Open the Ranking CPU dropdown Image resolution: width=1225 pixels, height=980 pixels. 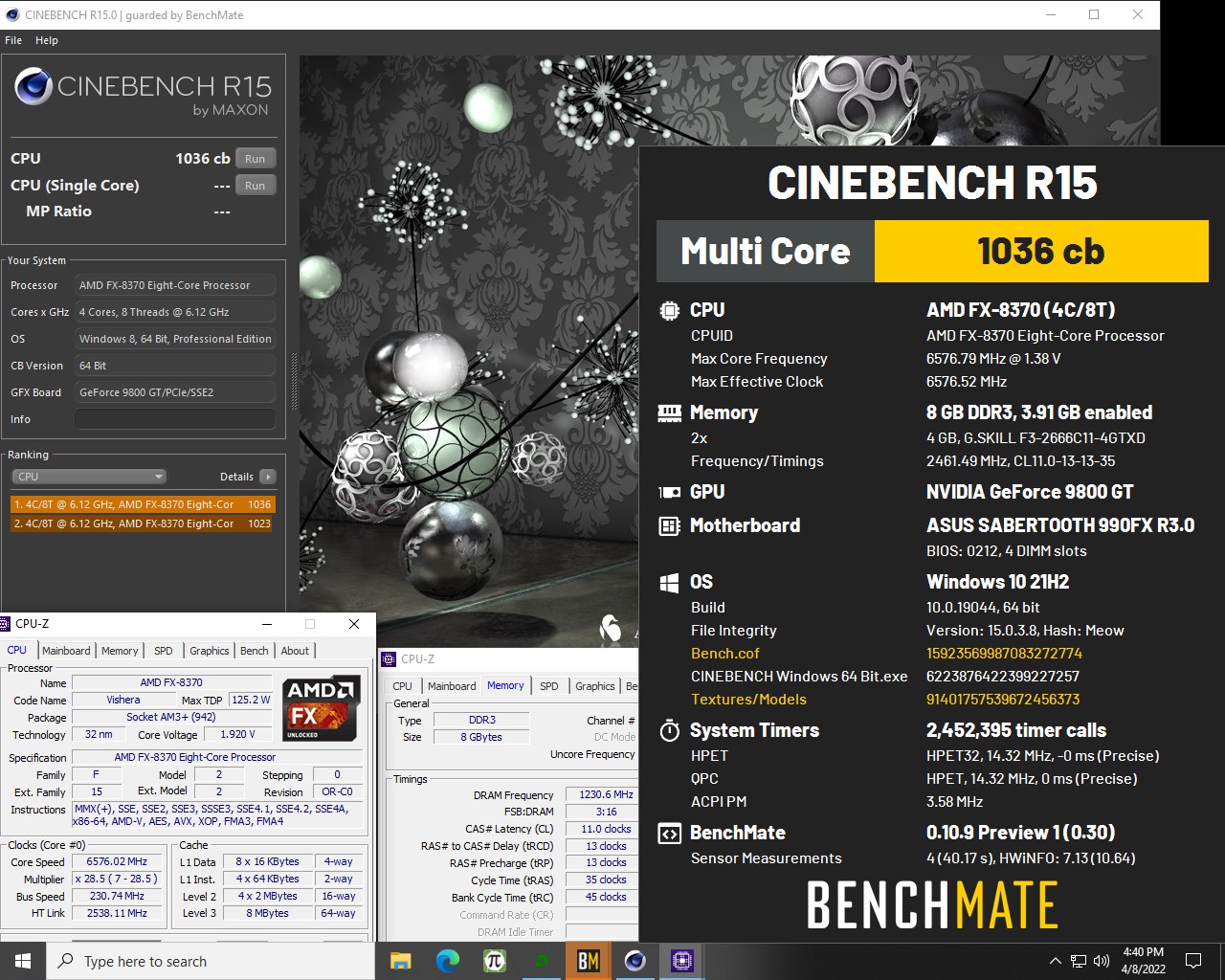(89, 477)
